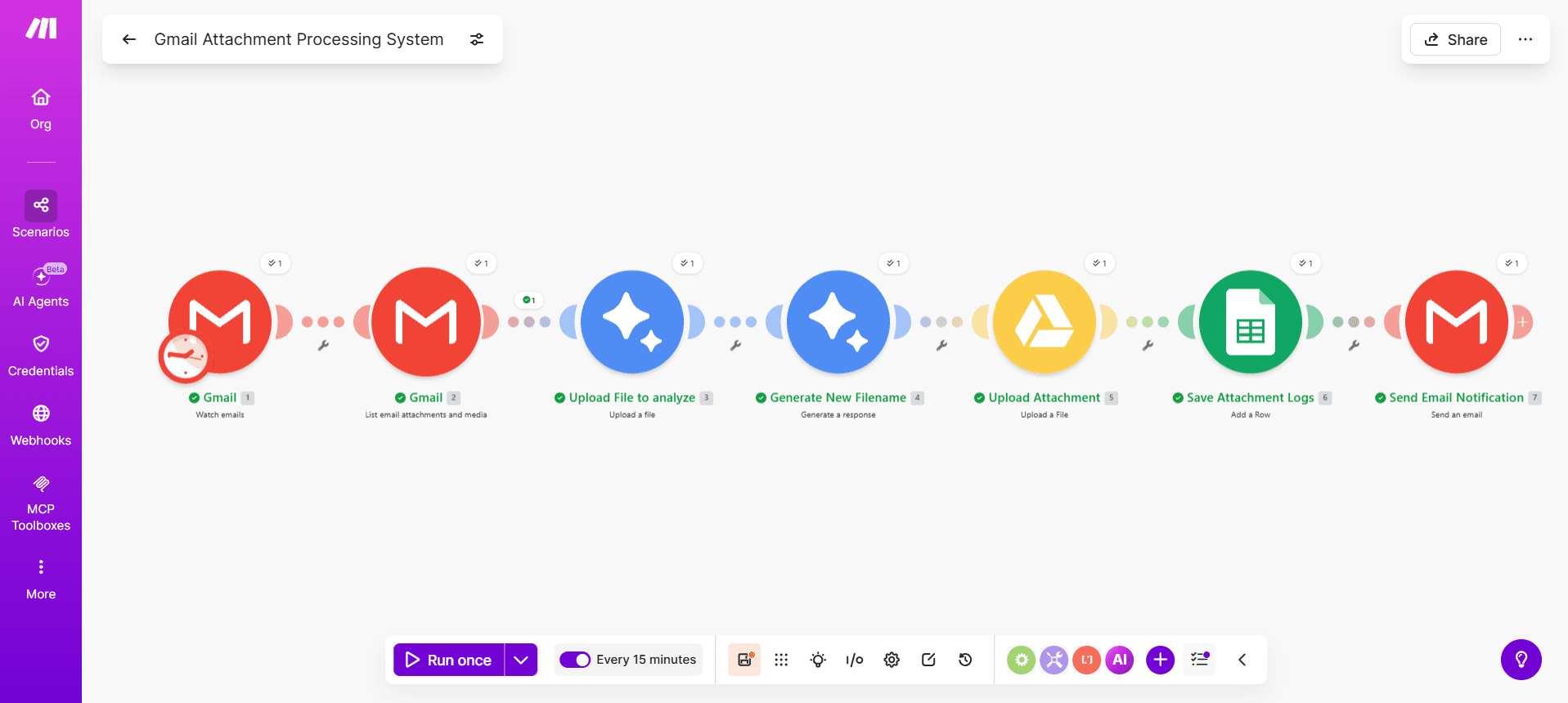Screen dimensions: 1568x703
Task: Open green filter badge before Upload File
Action: [x=529, y=300]
